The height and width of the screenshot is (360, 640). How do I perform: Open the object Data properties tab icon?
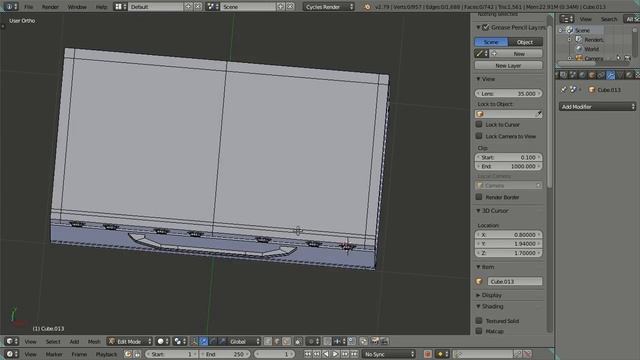pos(620,75)
